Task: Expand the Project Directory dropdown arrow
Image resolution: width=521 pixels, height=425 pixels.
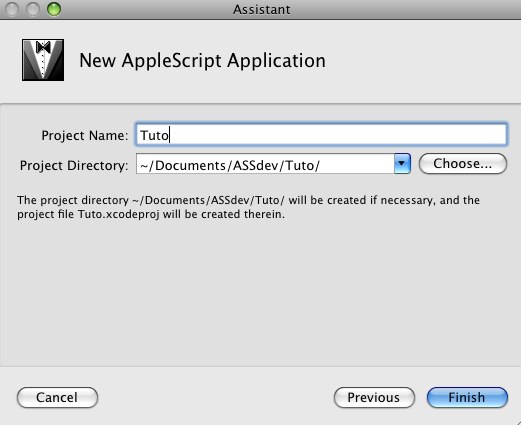Action: point(402,164)
